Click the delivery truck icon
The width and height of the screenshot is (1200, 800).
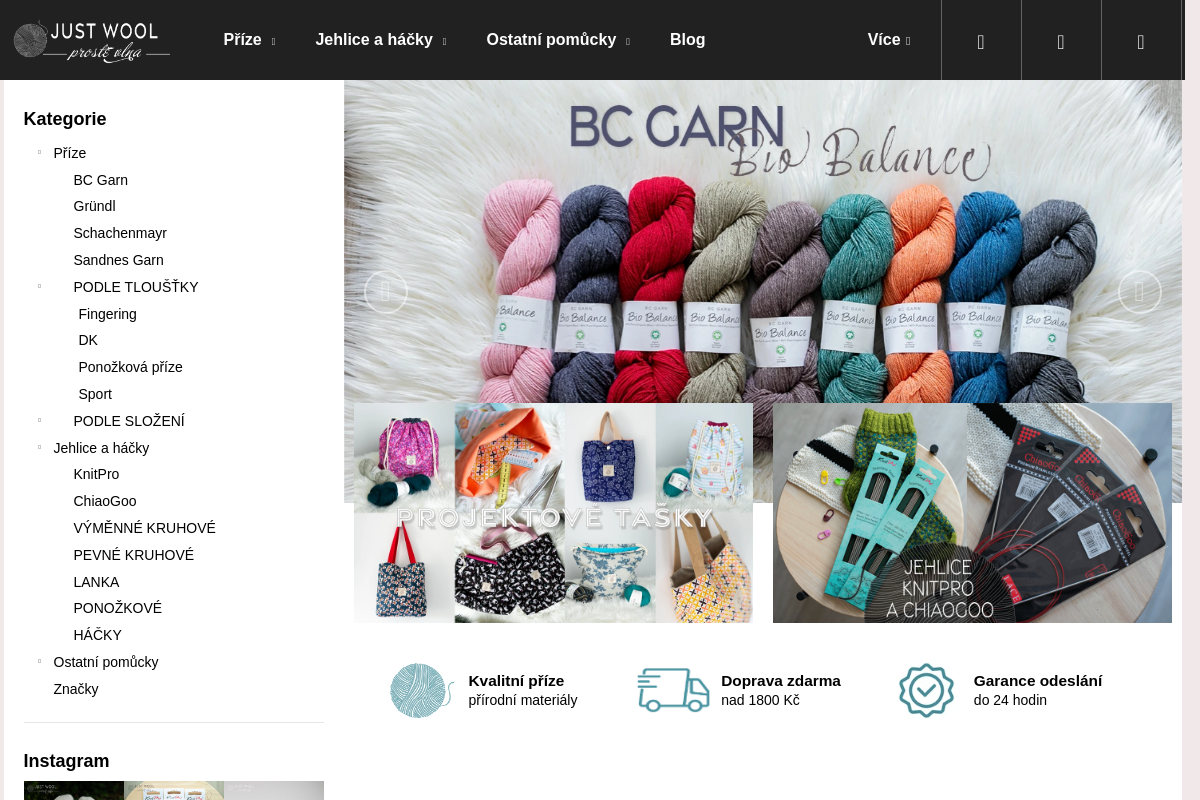coord(673,690)
